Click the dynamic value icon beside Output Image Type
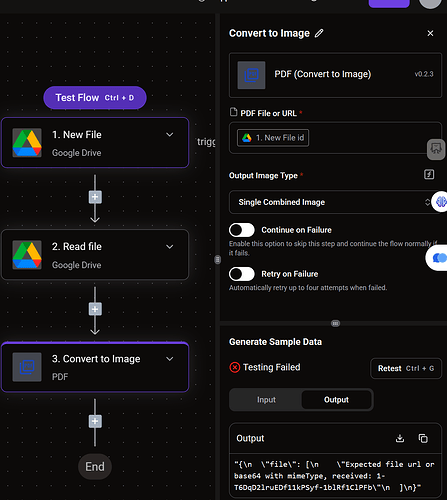 click(x=429, y=174)
